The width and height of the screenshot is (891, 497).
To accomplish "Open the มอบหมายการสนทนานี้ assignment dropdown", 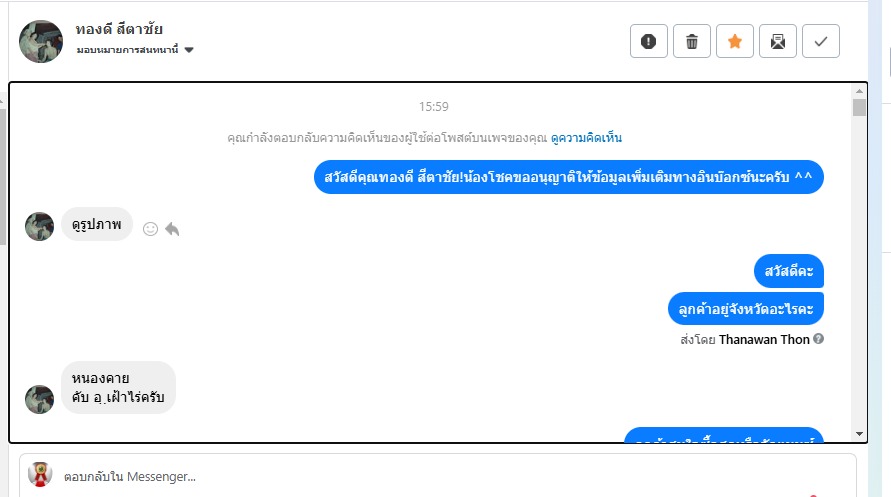I will tap(135, 50).
